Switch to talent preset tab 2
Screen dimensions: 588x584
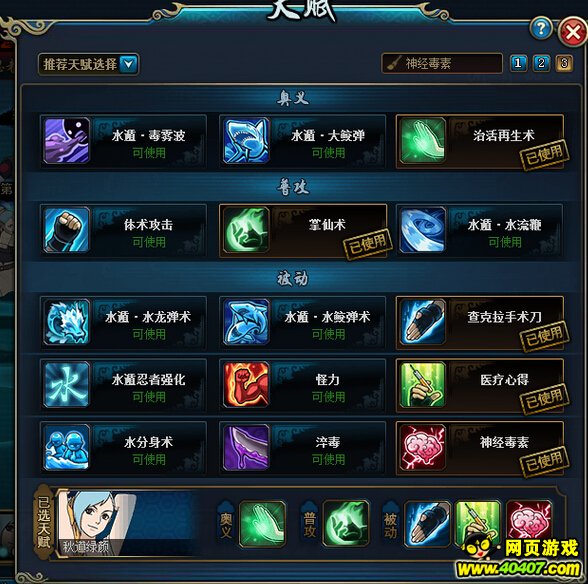(541, 63)
